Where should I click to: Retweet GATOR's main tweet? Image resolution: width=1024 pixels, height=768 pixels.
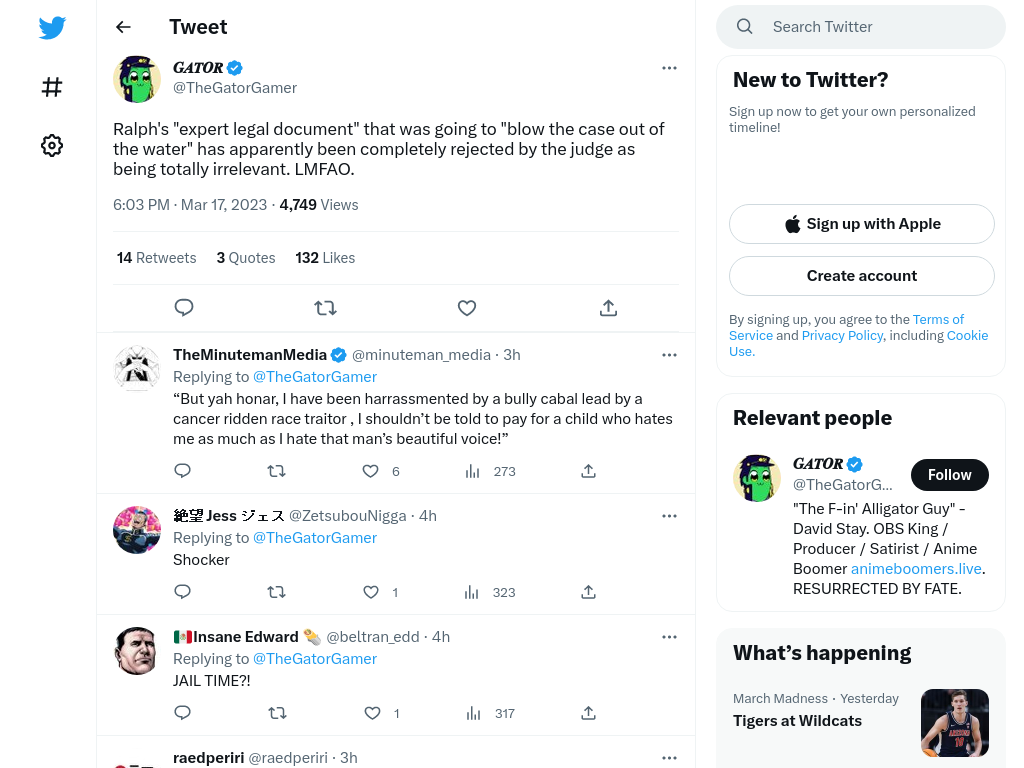(x=325, y=308)
